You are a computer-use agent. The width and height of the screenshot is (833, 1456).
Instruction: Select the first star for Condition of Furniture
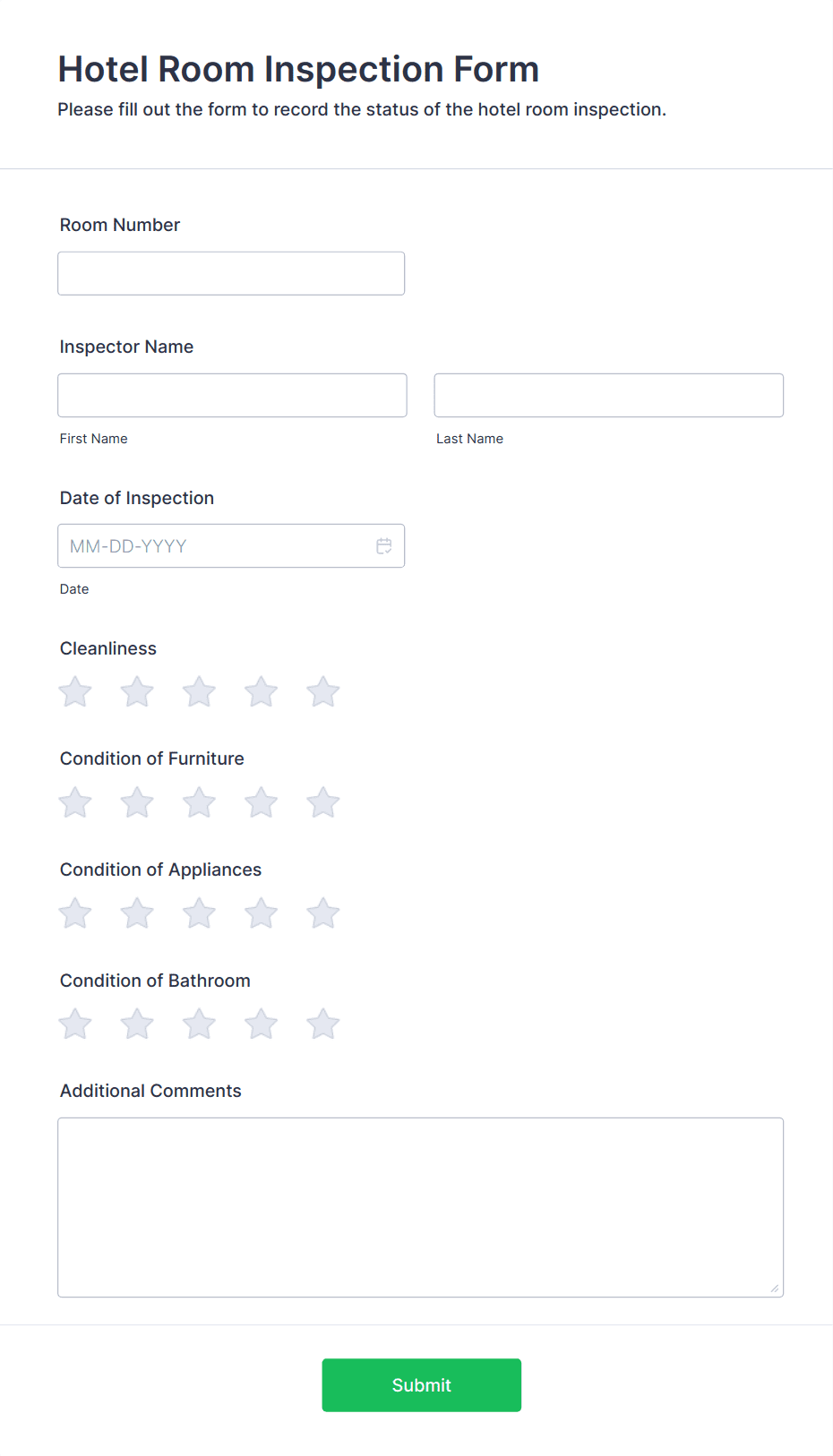[74, 802]
